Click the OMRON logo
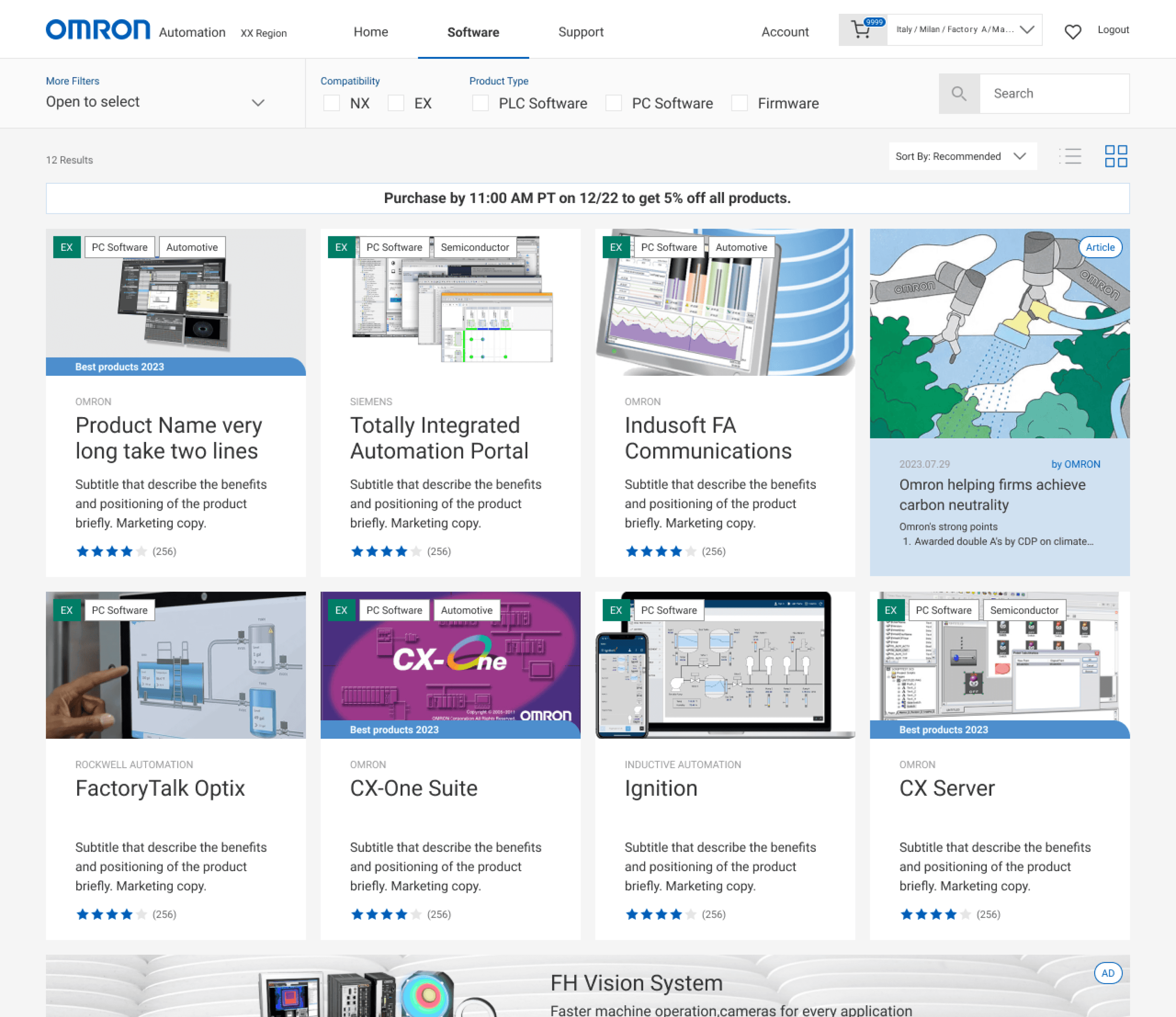The height and width of the screenshot is (1017, 1176). (97, 30)
